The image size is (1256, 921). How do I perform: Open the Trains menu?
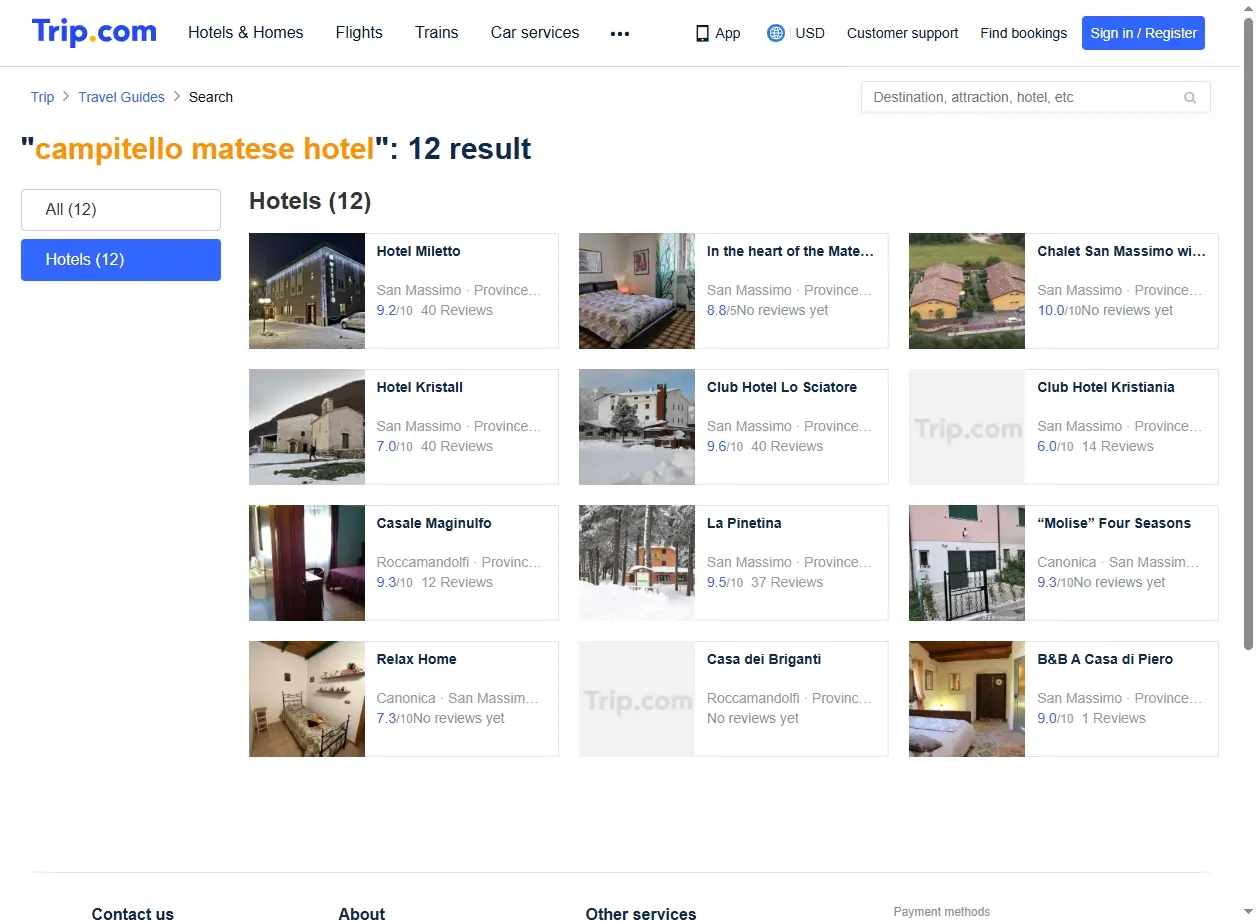click(437, 32)
